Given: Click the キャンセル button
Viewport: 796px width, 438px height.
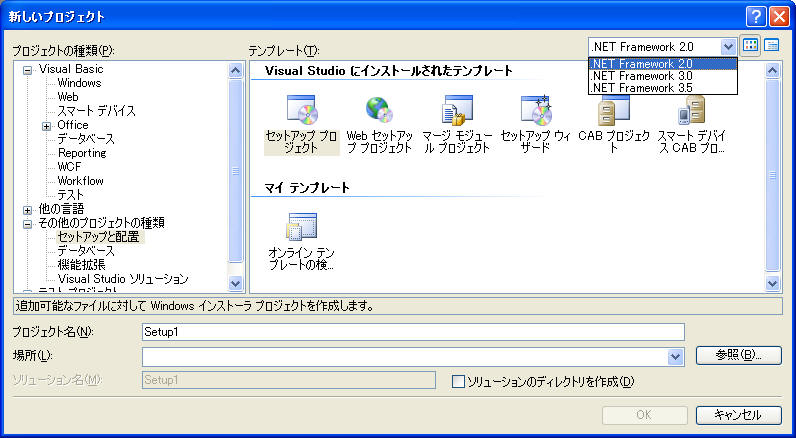Looking at the screenshot, I should pos(739,415).
